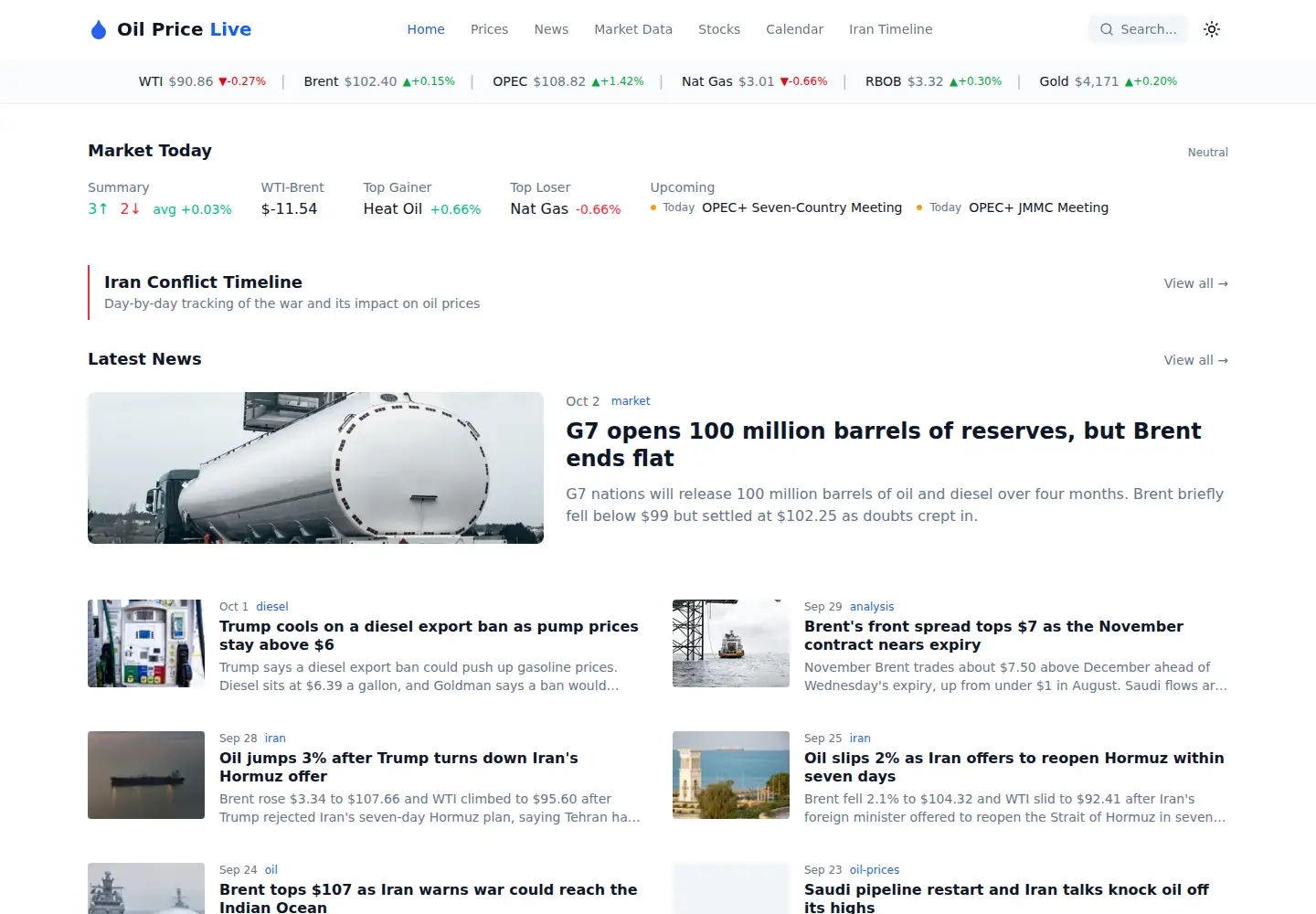
Task: Open Iran Timeline nav item
Action: [x=890, y=29]
